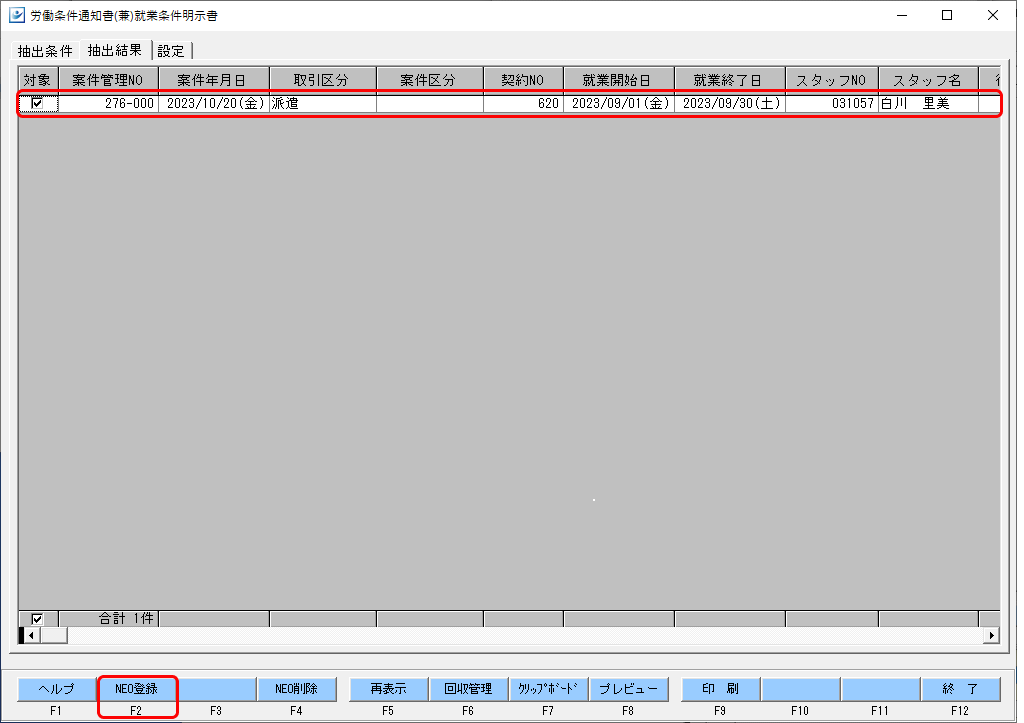Click the empty 案件区分 cell in row 276-000
1024x723 pixels.
(430, 103)
